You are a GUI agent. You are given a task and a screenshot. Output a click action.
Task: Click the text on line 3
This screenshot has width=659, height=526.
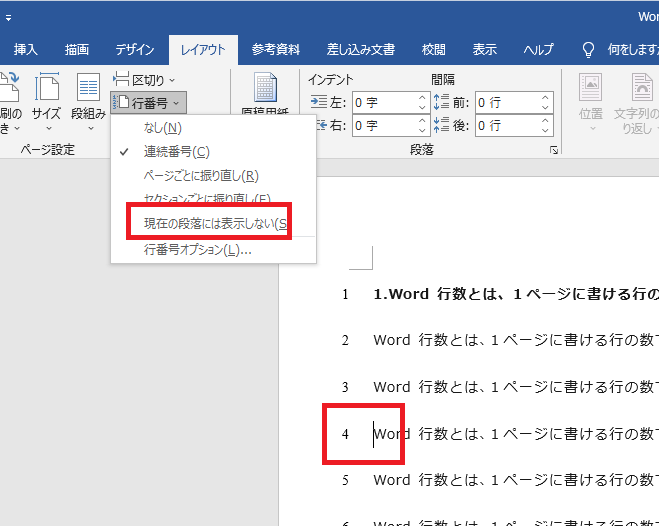click(x=516, y=387)
